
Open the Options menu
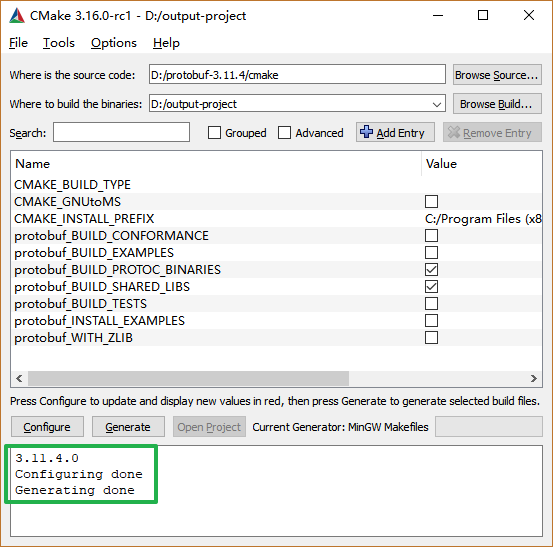tap(114, 43)
